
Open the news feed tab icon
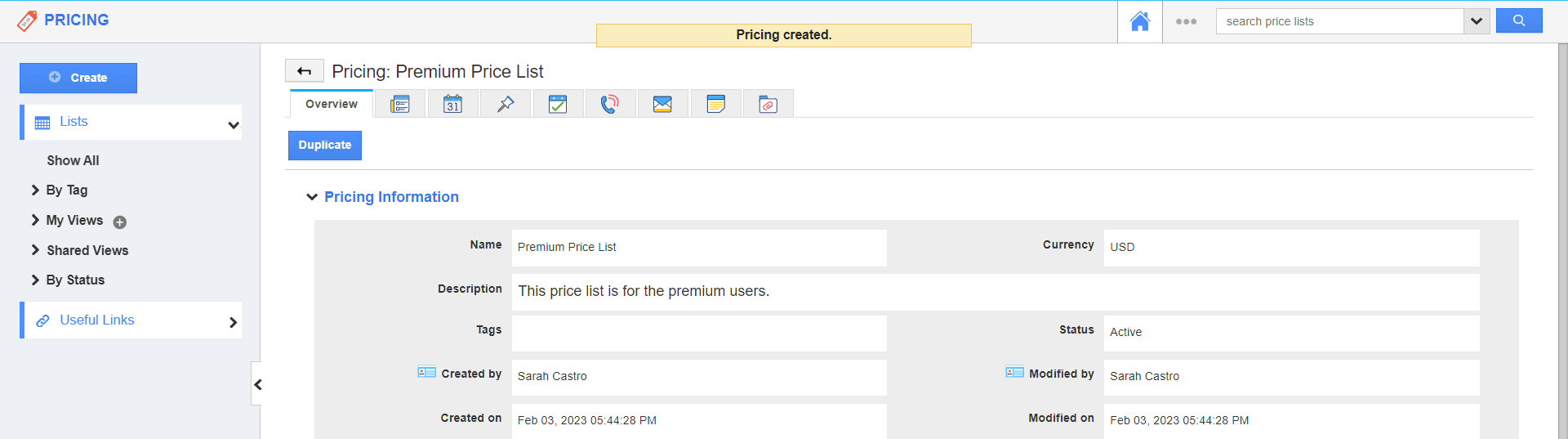400,105
